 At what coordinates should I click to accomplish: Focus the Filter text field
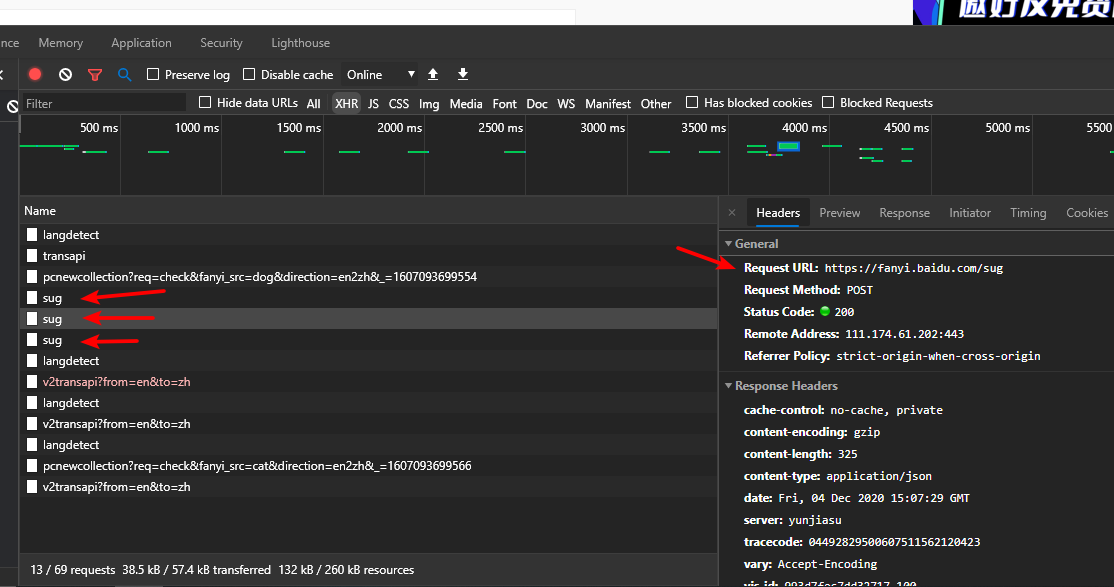[x=104, y=103]
